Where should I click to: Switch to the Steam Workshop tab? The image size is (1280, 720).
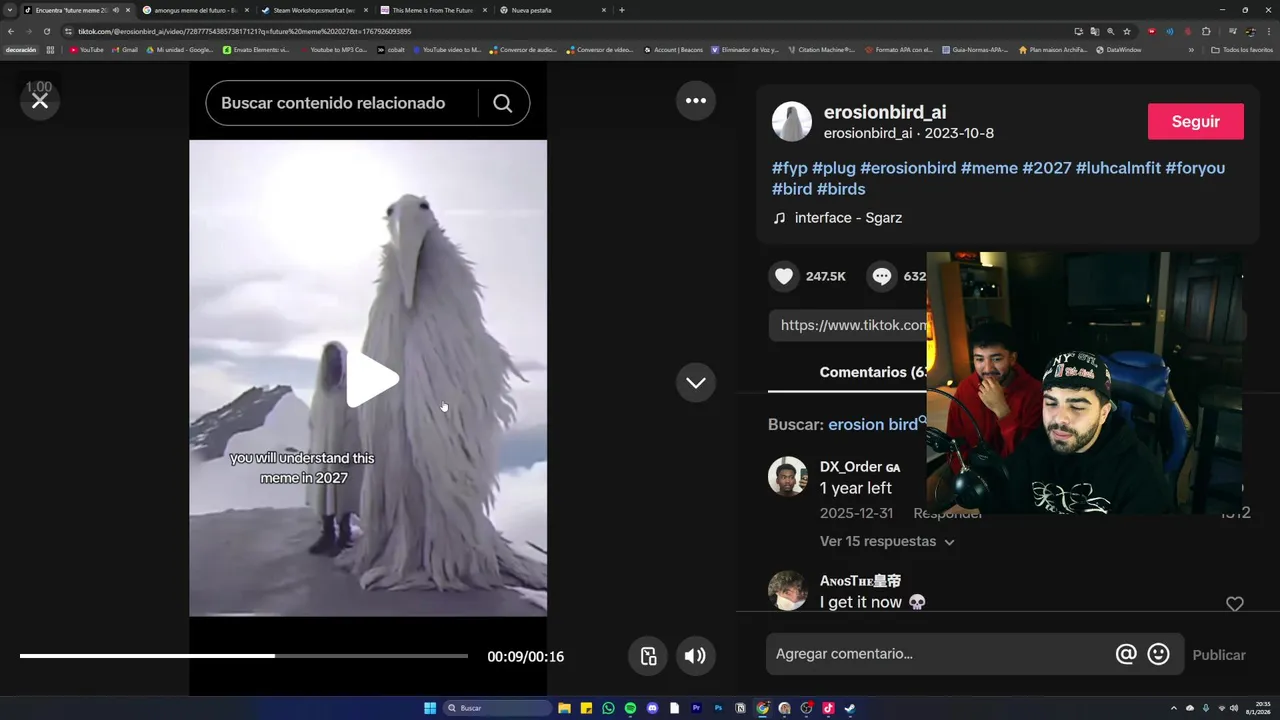(x=313, y=10)
